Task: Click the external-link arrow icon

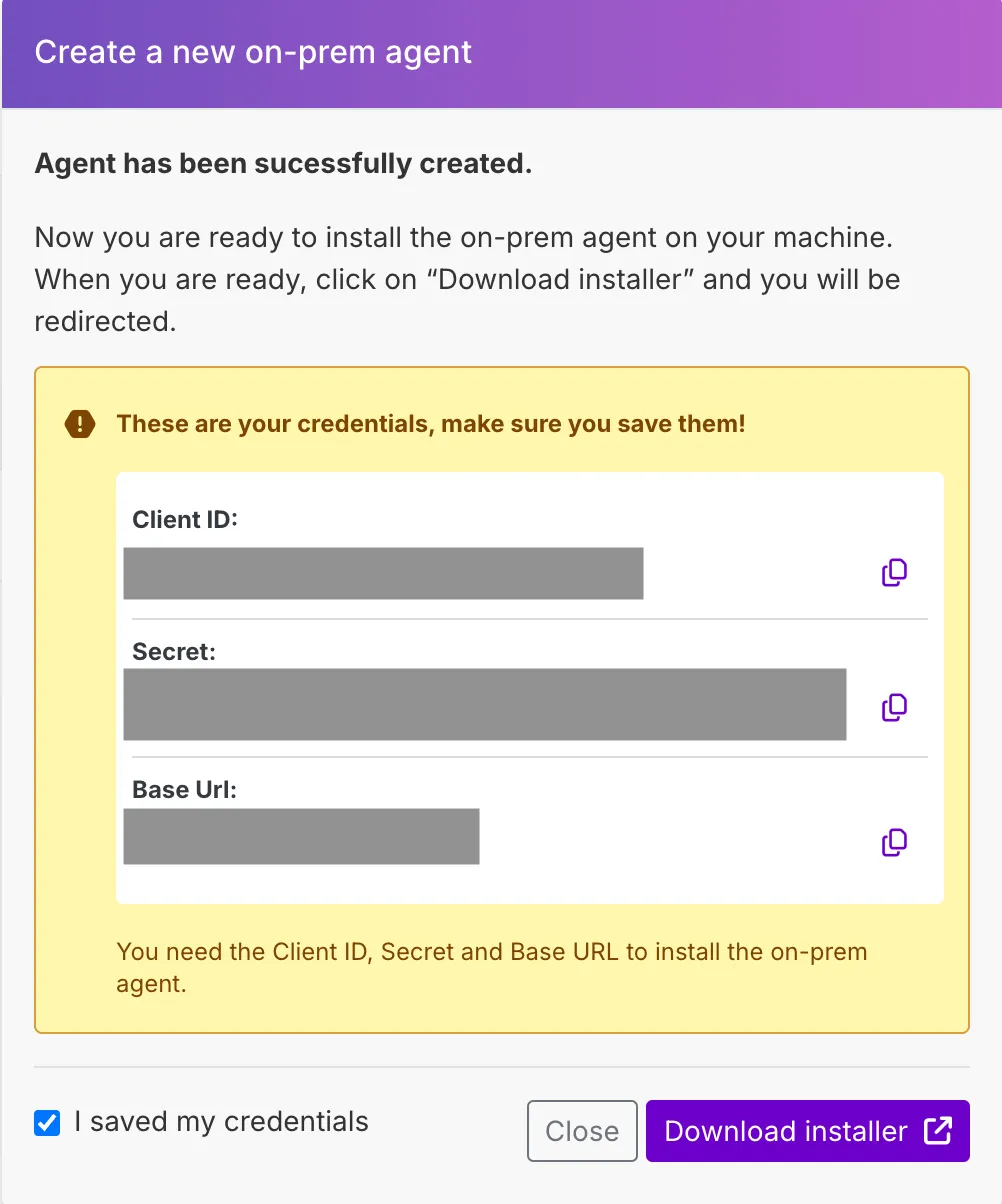Action: click(938, 1131)
